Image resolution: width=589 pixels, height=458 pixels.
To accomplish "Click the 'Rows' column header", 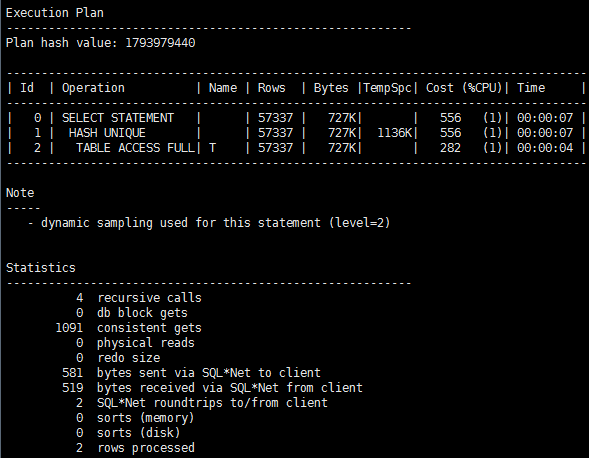I will (x=272, y=88).
